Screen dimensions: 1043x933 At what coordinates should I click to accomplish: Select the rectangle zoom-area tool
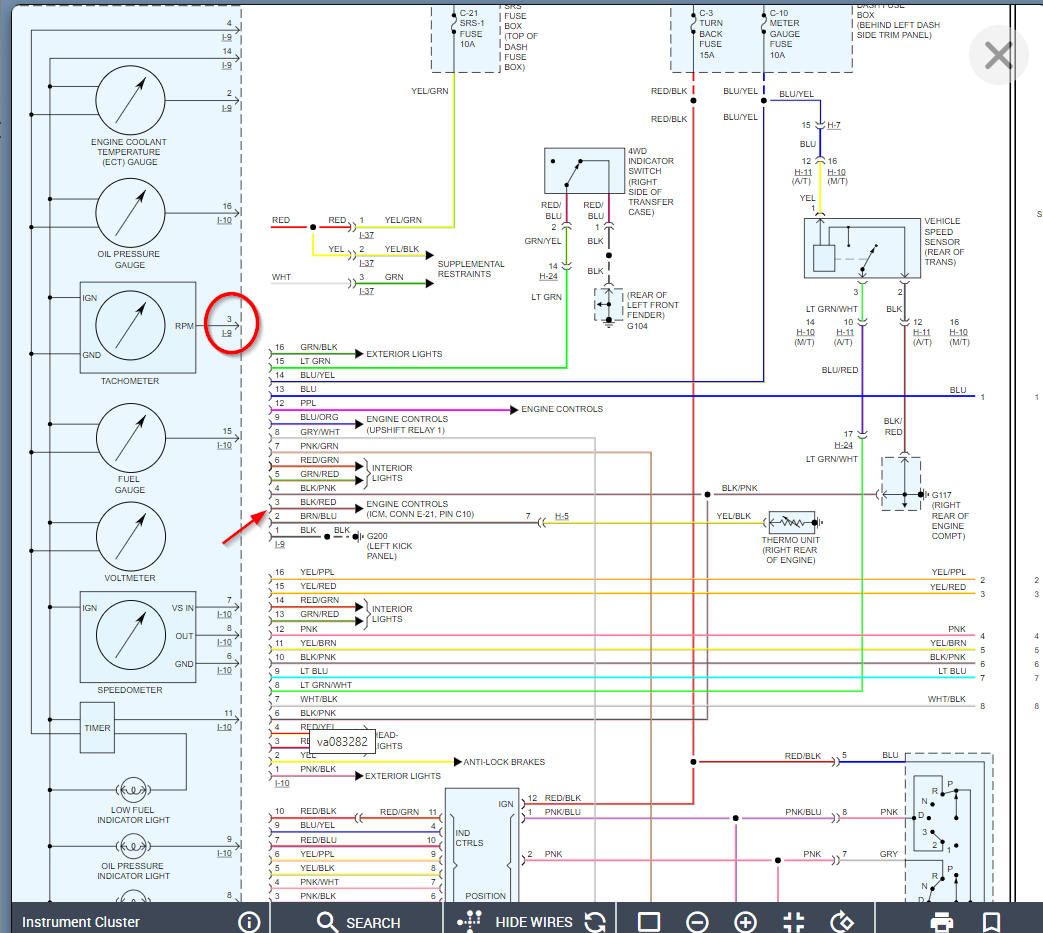(649, 921)
